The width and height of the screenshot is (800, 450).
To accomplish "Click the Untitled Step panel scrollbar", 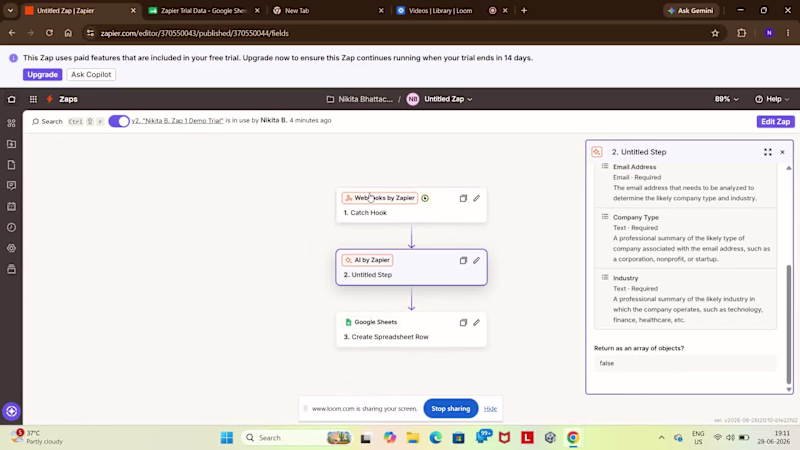I will point(789,324).
